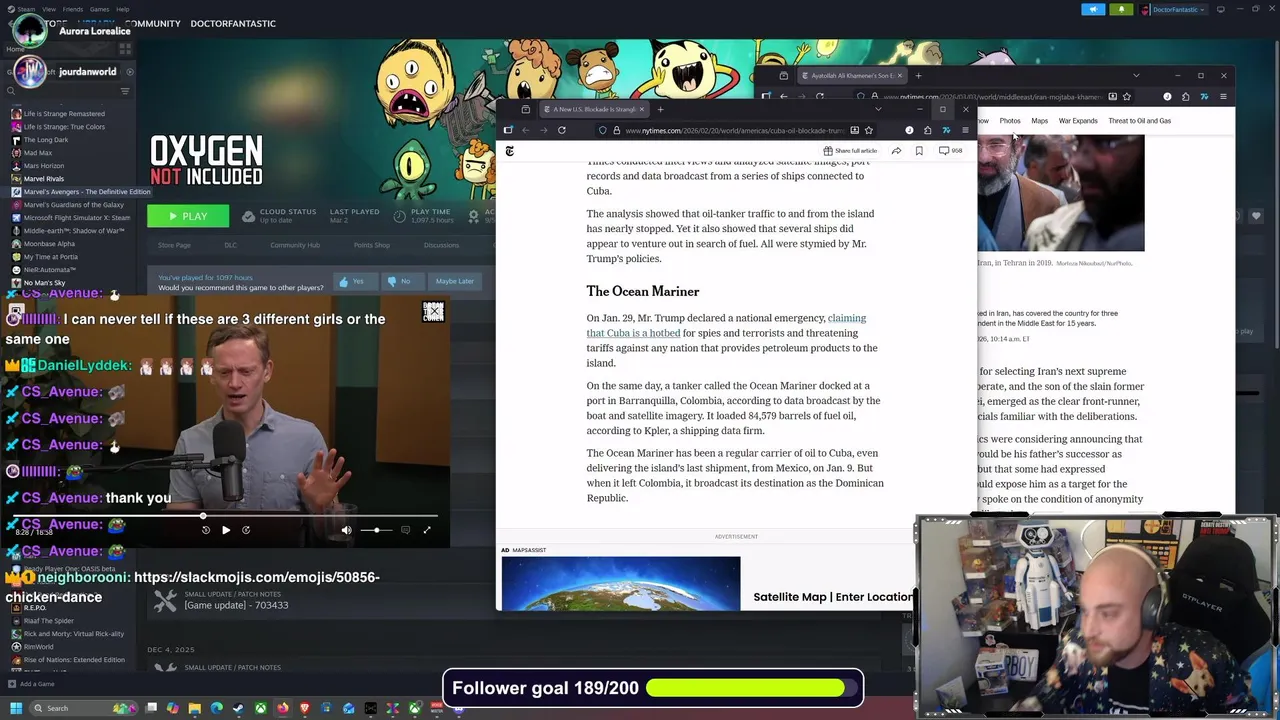This screenshot has height=720, width=1280.
Task: Click Share full article button
Action: pyautogui.click(x=850, y=151)
